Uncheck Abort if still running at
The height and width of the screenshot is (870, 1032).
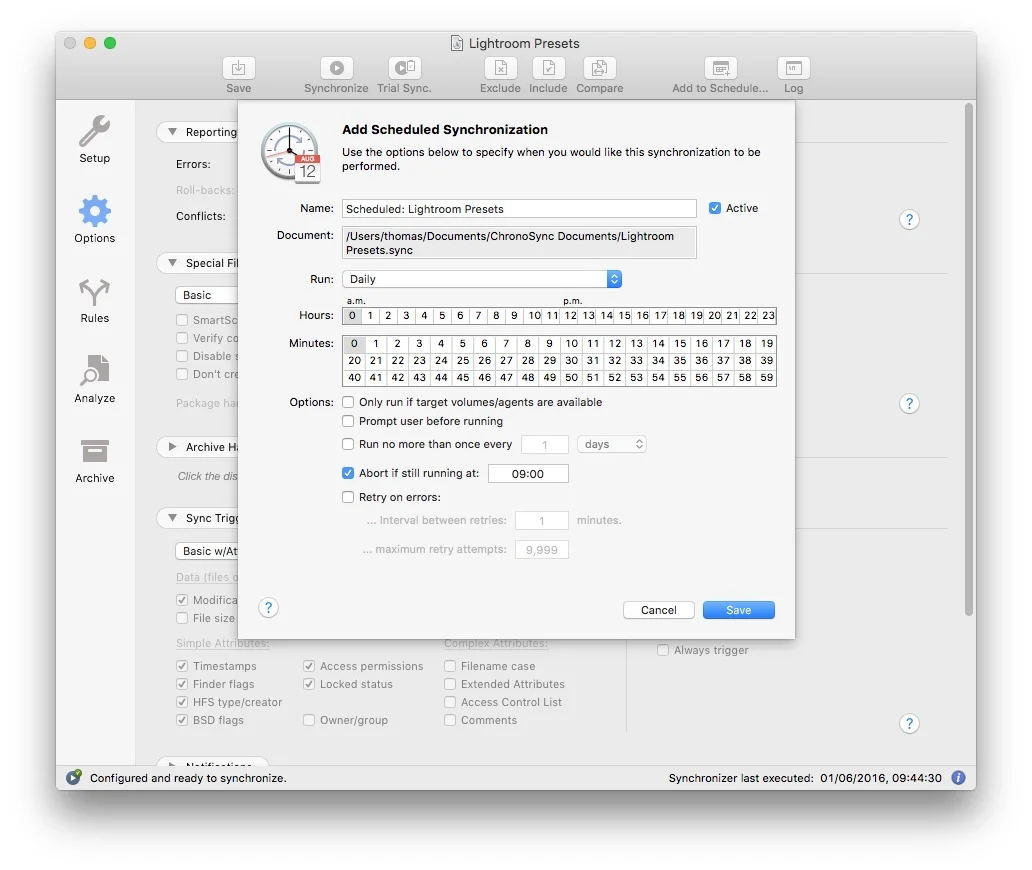[348, 473]
